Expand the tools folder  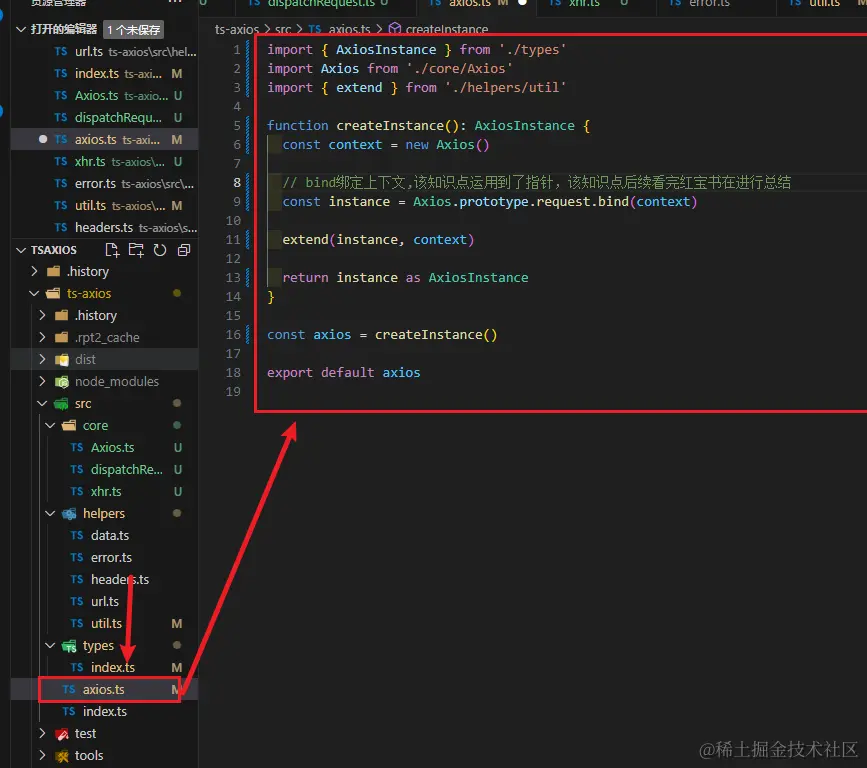pos(43,755)
